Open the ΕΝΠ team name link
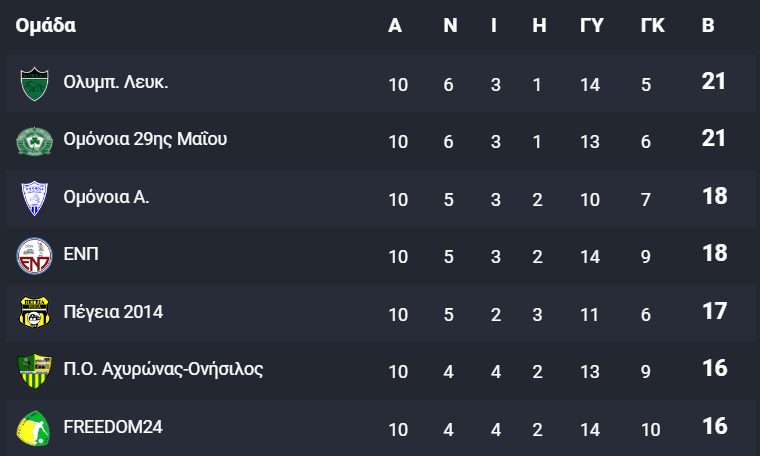Screen dimensions: 760x456 pyautogui.click(x=81, y=254)
